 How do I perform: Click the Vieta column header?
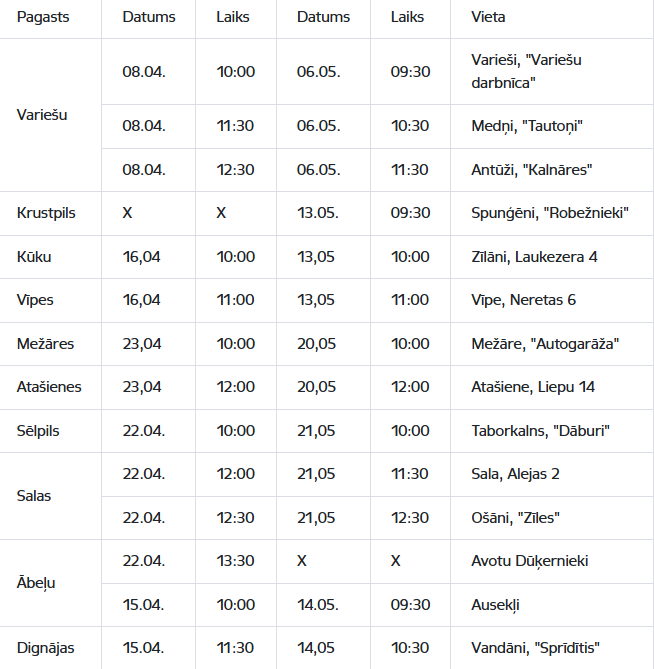tap(488, 18)
